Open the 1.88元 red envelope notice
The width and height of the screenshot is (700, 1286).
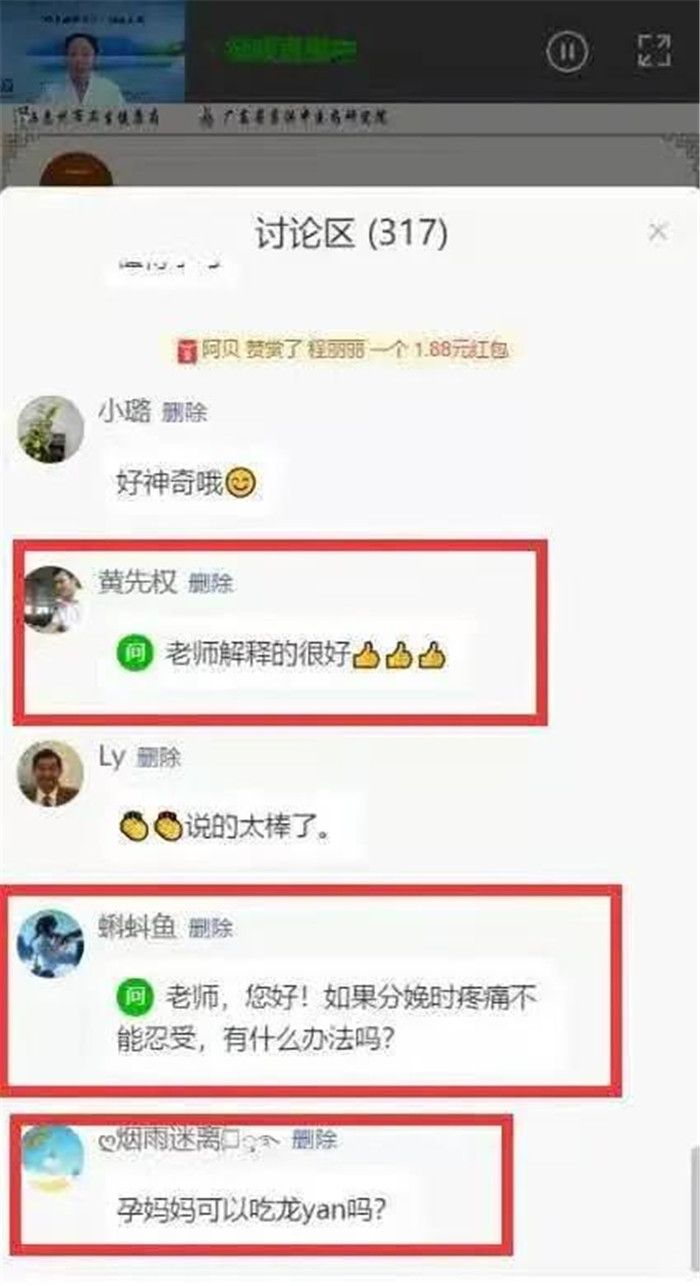pyautogui.click(x=343, y=350)
